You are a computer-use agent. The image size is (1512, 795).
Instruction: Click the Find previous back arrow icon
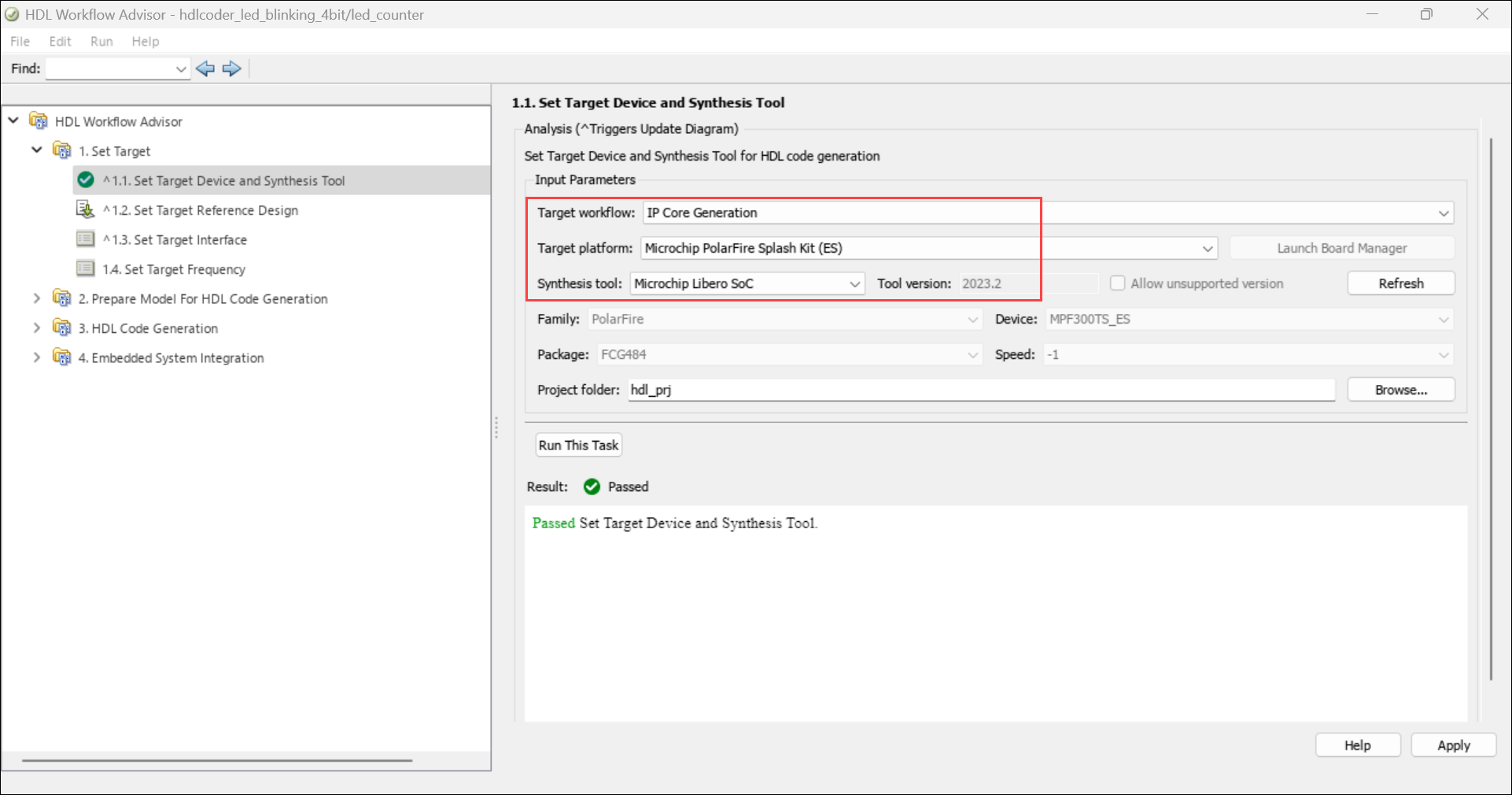[x=205, y=68]
